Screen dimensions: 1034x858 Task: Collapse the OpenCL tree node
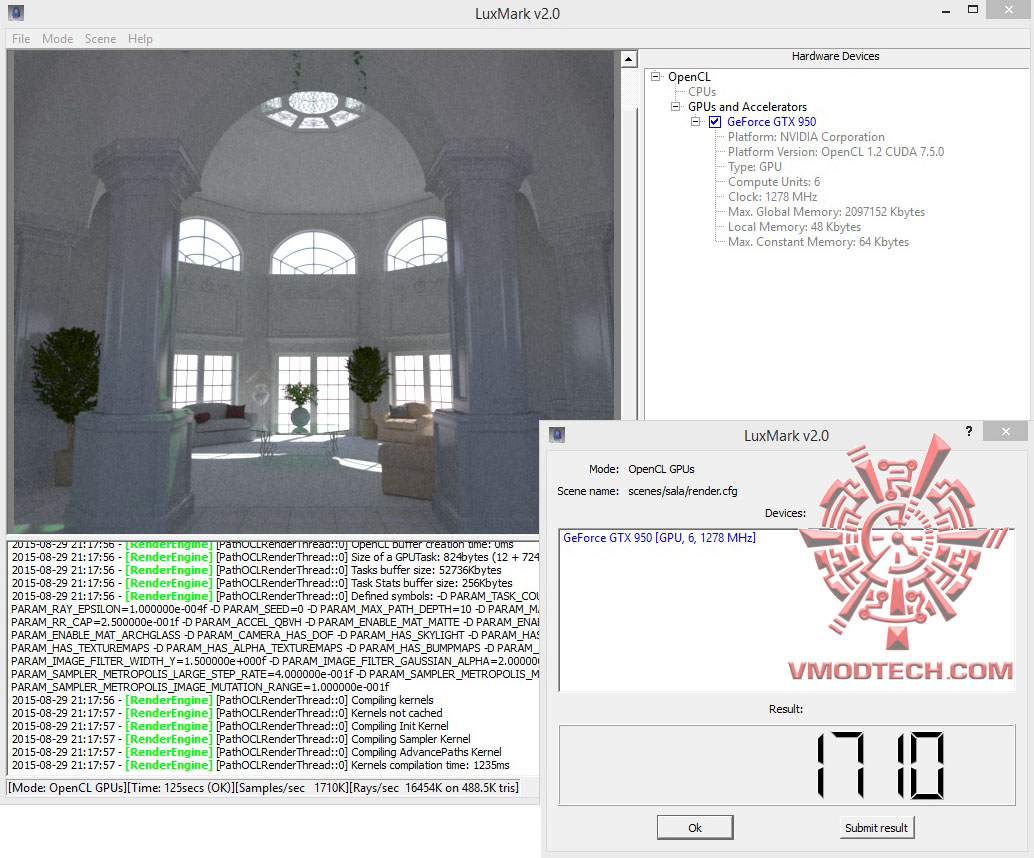[x=655, y=77]
